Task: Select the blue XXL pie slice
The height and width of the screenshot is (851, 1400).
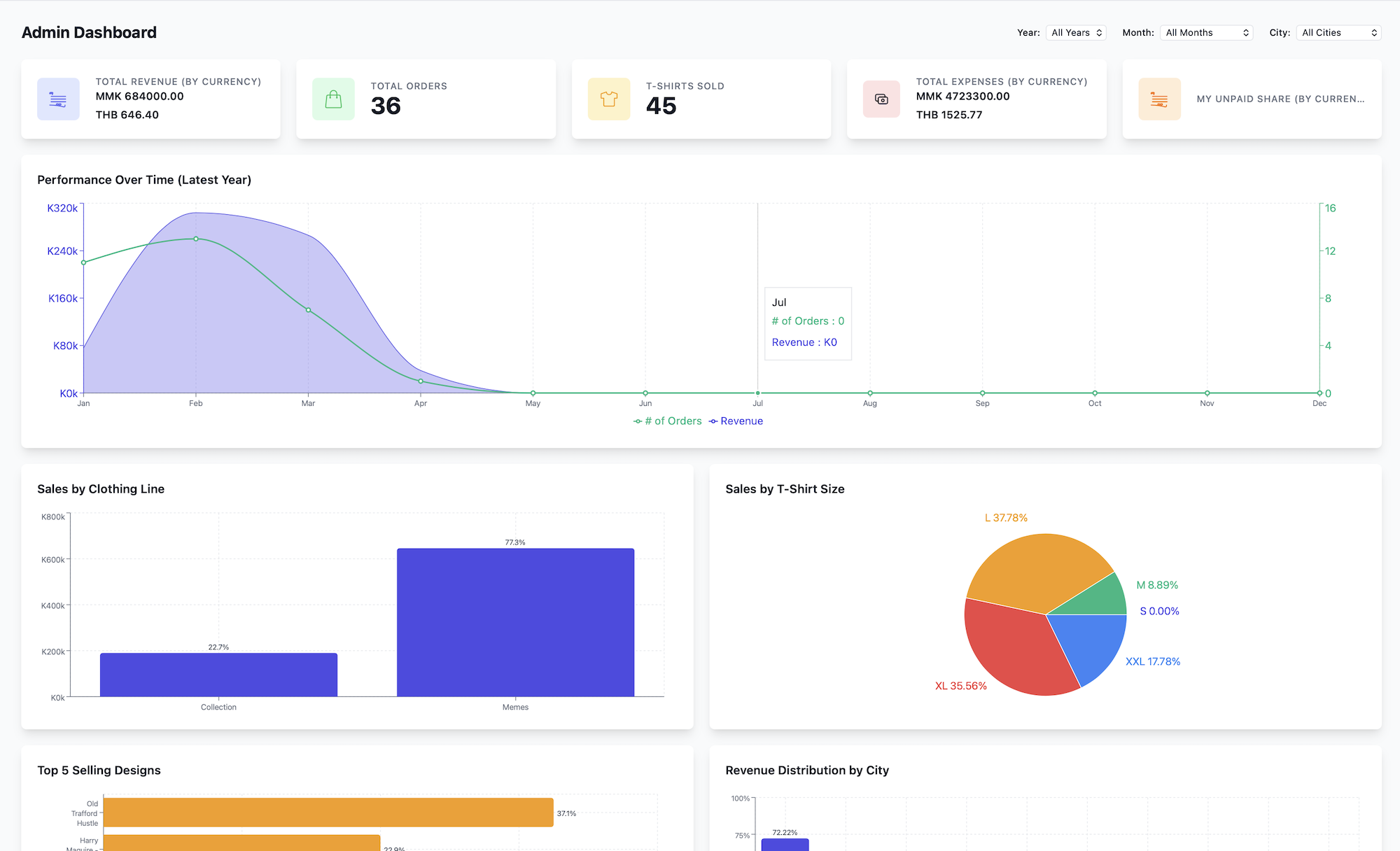Action: tap(1092, 644)
